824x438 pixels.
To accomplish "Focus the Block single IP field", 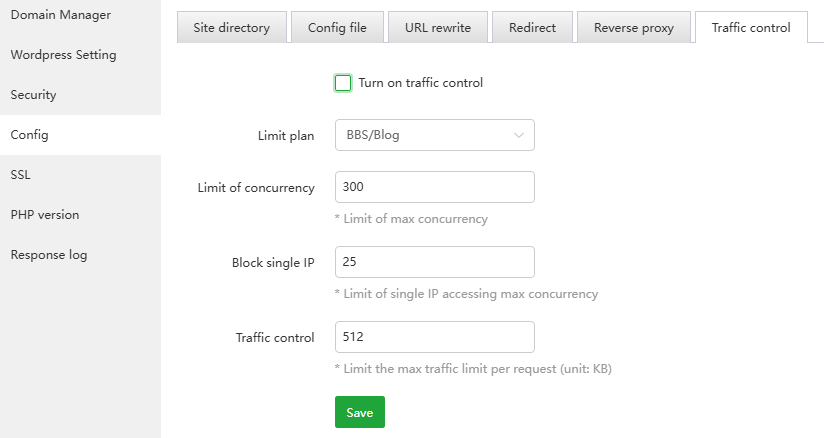I will tap(434, 262).
